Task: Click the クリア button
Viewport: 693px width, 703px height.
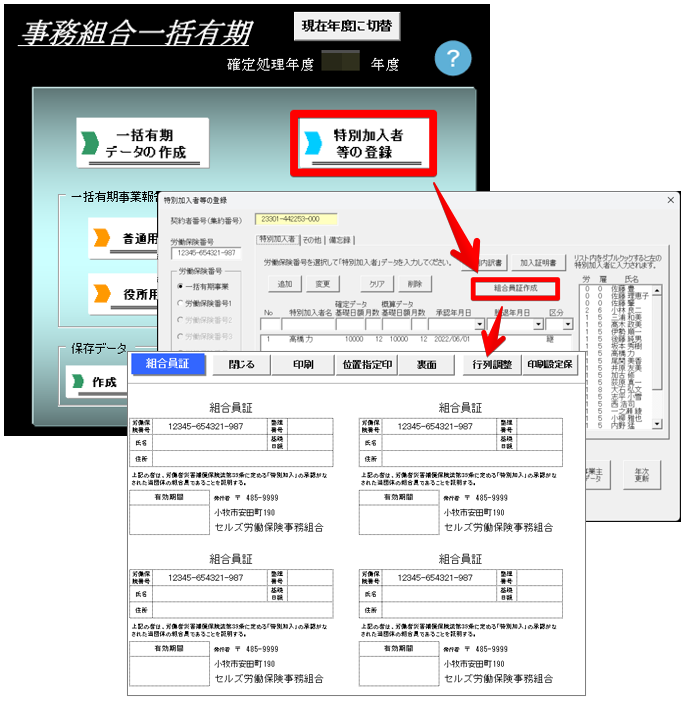Action: coord(377,284)
